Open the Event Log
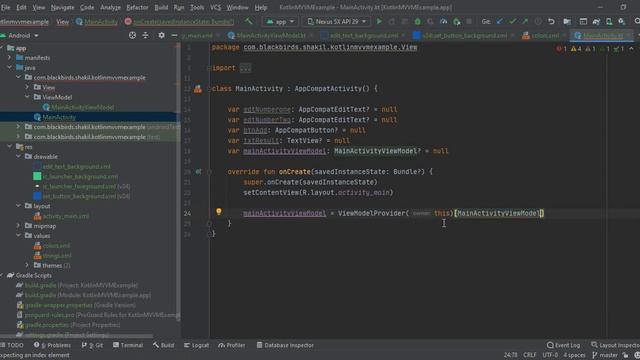The image size is (640, 360). click(x=563, y=345)
